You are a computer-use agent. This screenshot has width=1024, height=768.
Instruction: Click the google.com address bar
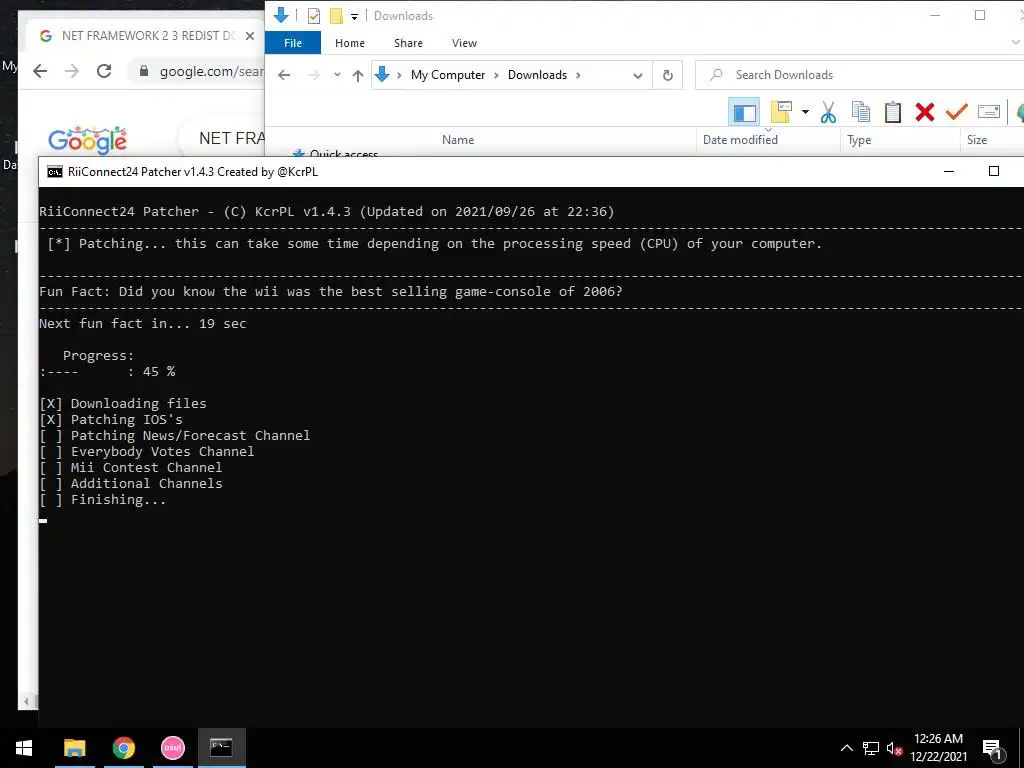211,71
